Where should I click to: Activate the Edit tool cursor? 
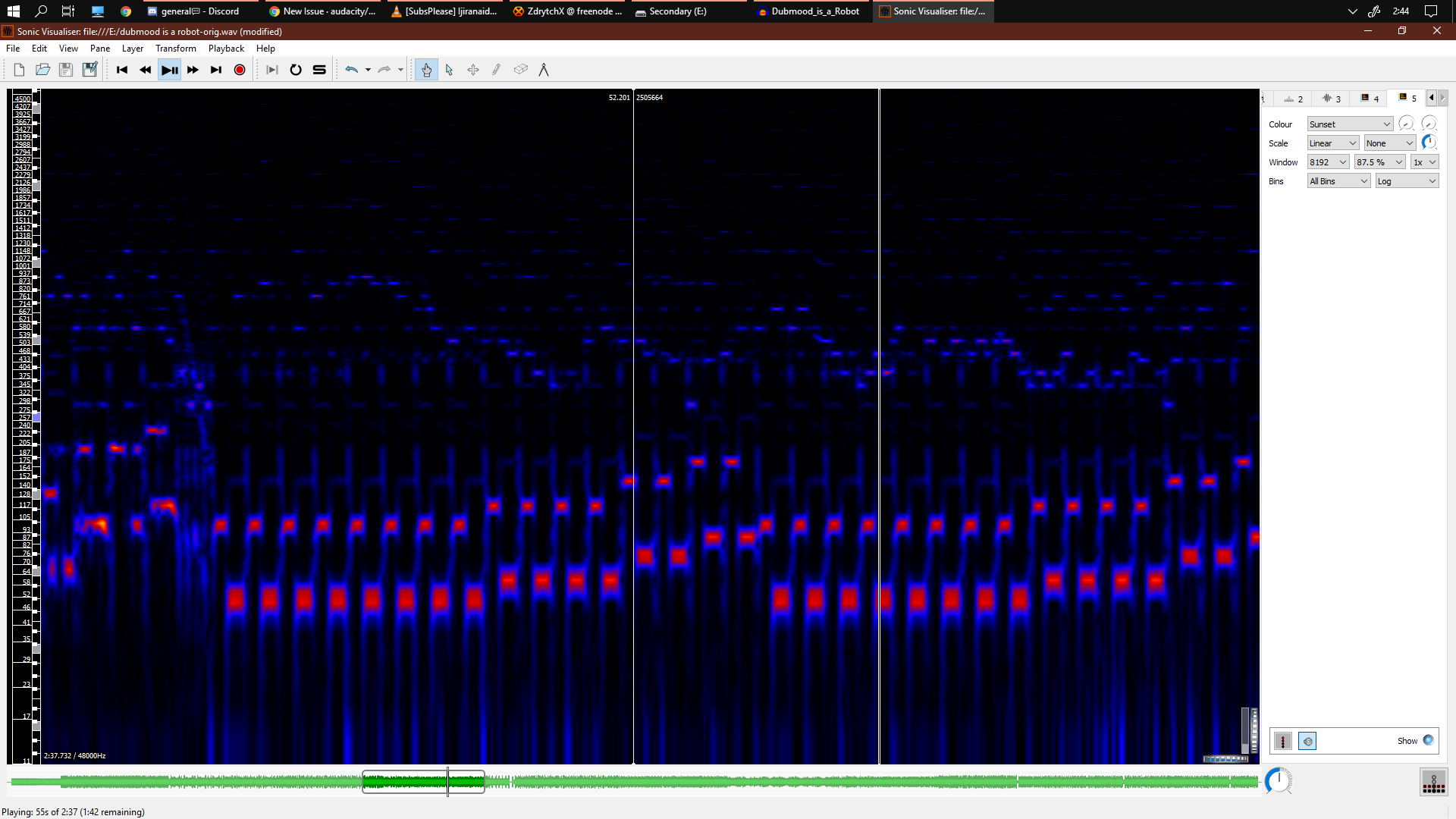(450, 69)
